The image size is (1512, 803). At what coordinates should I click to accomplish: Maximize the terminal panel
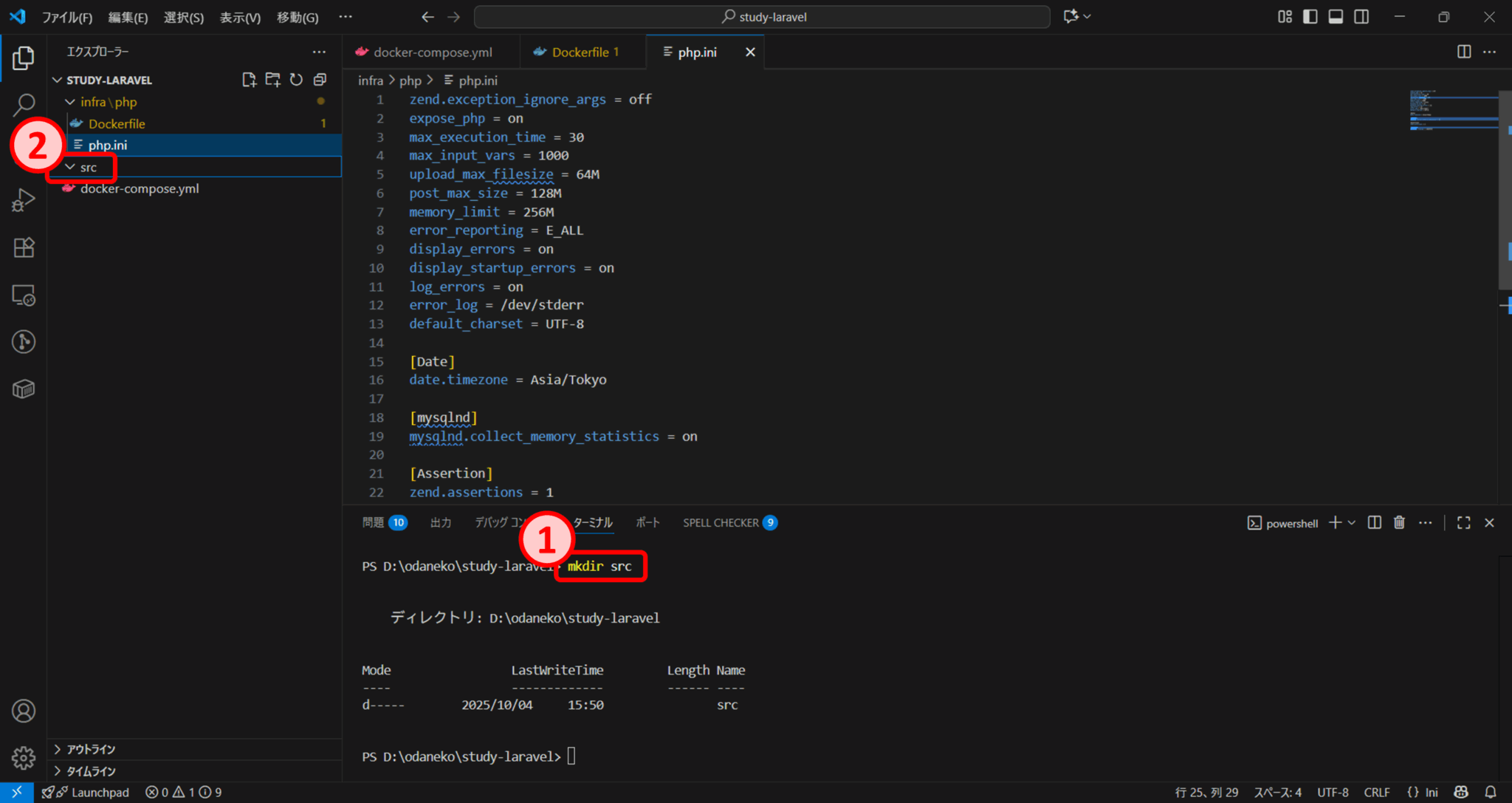(1463, 522)
